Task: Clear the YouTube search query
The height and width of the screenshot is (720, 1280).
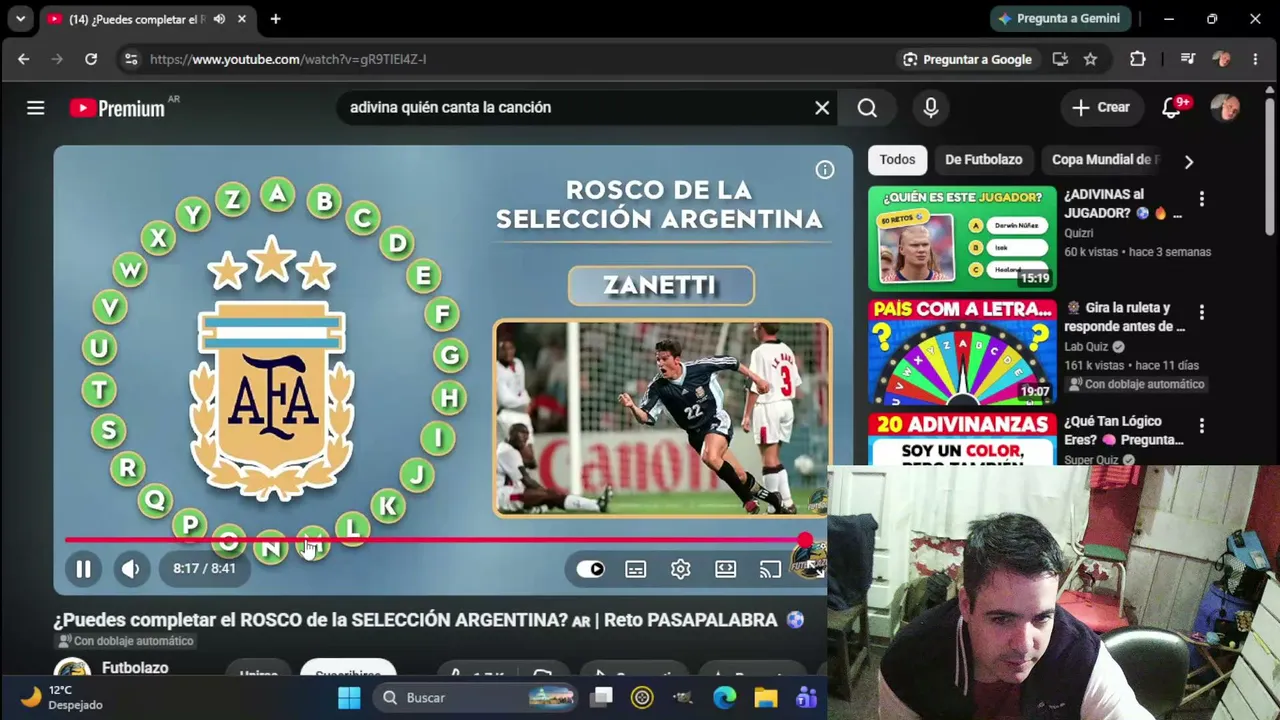Action: [x=822, y=107]
